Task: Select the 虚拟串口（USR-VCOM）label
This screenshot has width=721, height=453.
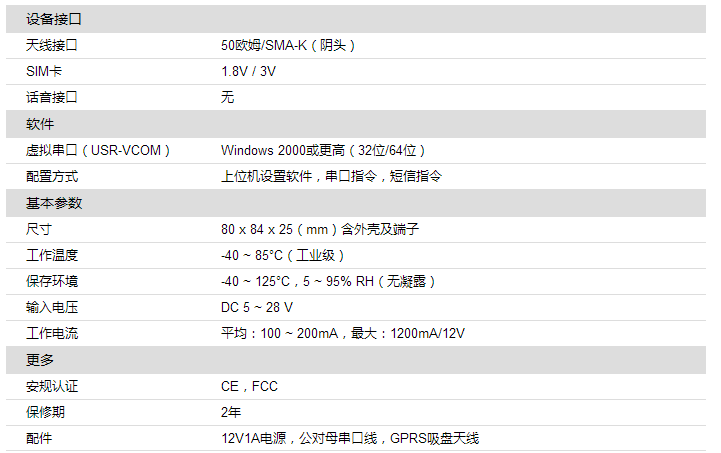Action: coord(98,150)
